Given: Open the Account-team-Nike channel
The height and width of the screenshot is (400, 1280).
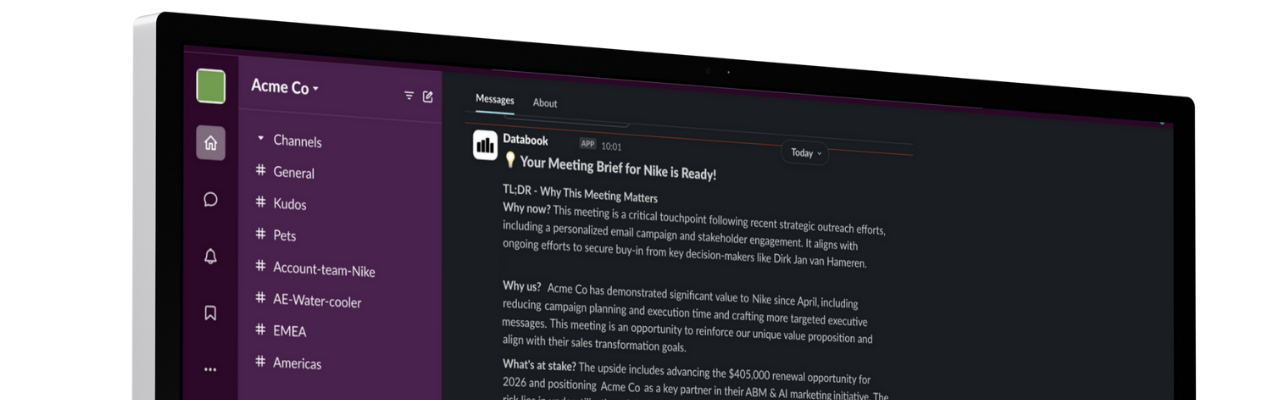Looking at the screenshot, I should click(323, 270).
